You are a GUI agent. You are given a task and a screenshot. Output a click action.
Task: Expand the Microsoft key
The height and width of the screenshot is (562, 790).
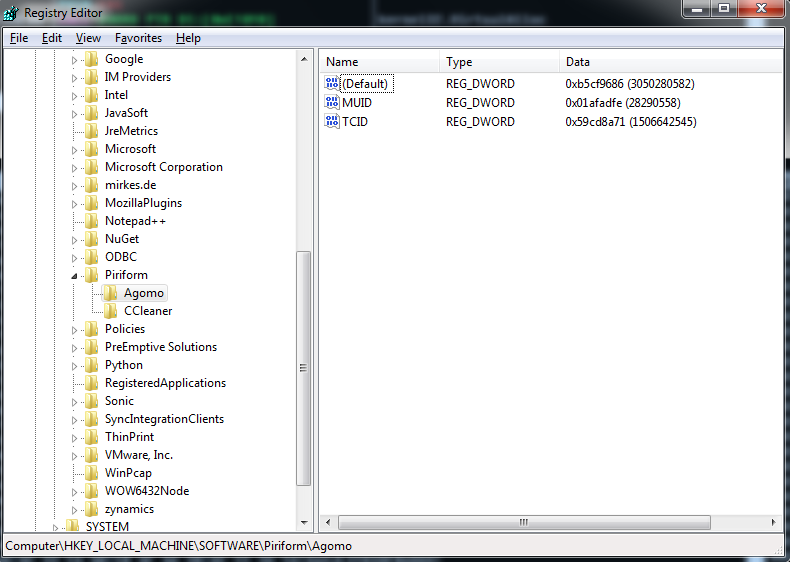[x=75, y=150]
